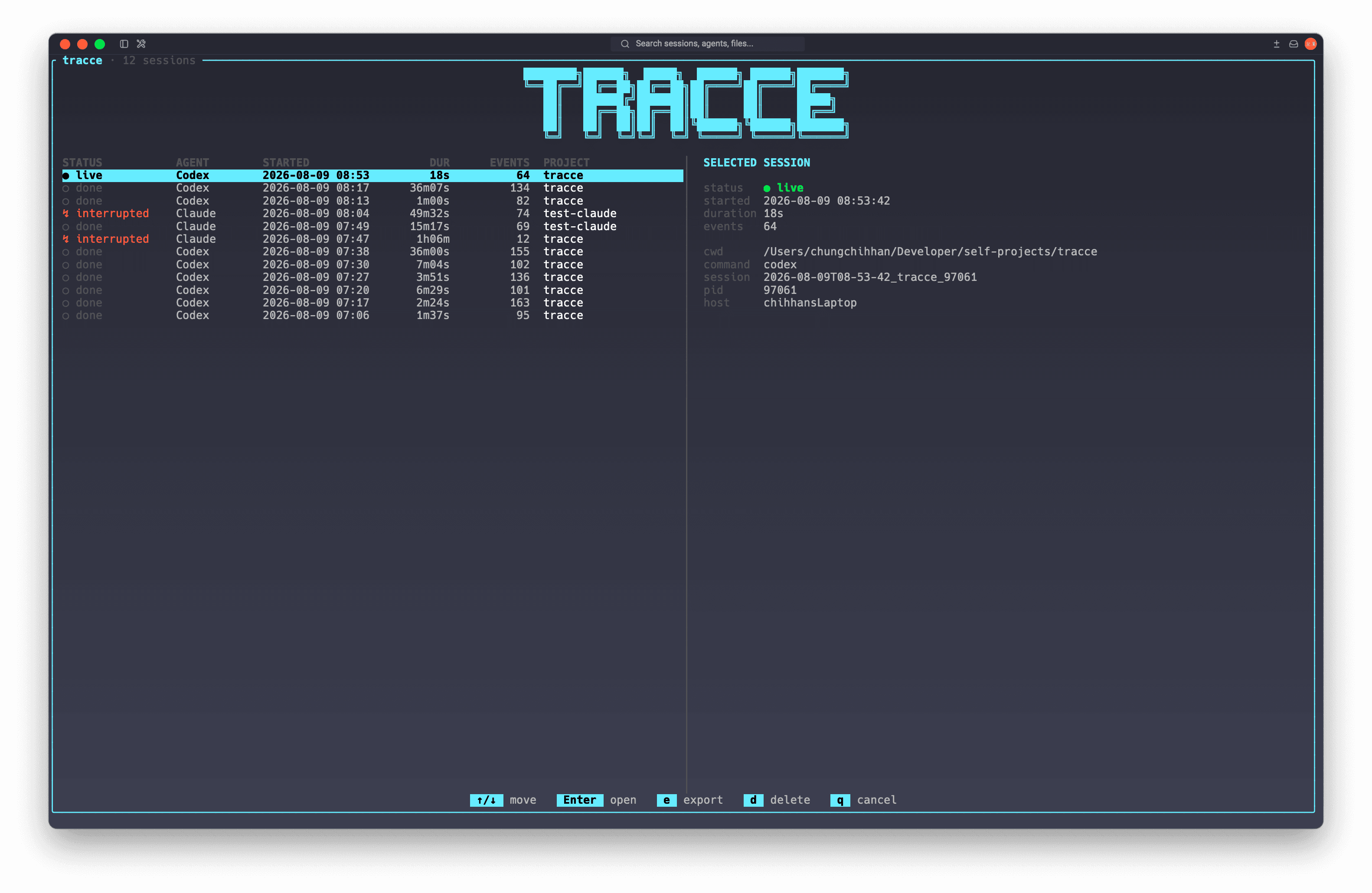Click the large TRACCE banner logo
Viewport: 1372px width, 893px height.
686,103
